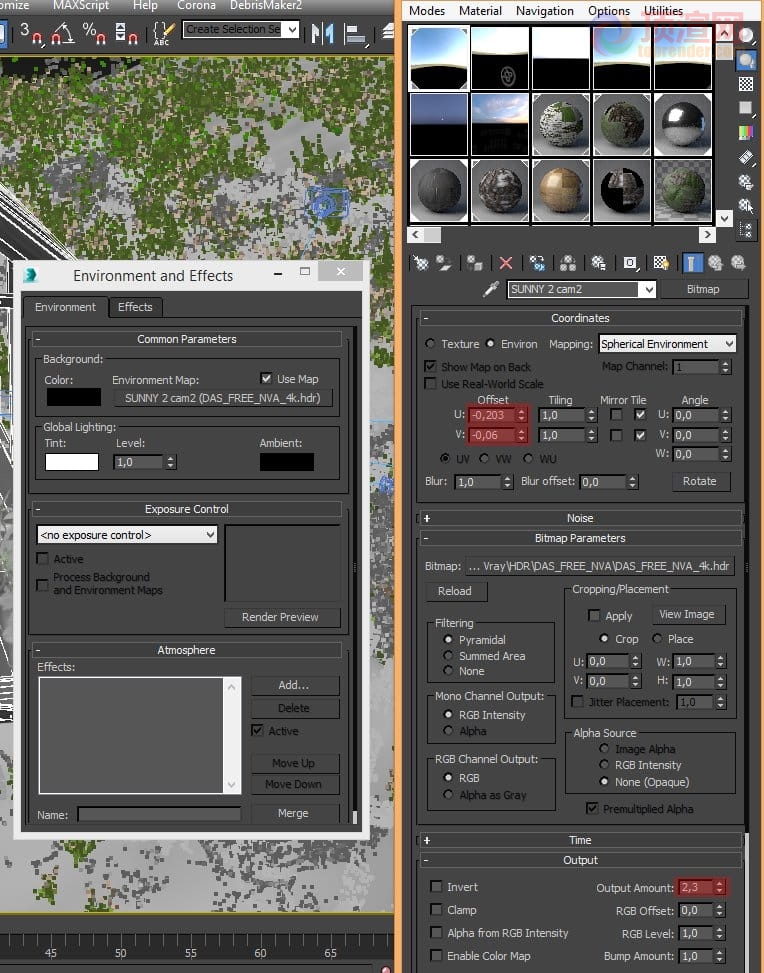
Task: Toggle Atmosphere Active checkbox
Action: pyautogui.click(x=257, y=730)
